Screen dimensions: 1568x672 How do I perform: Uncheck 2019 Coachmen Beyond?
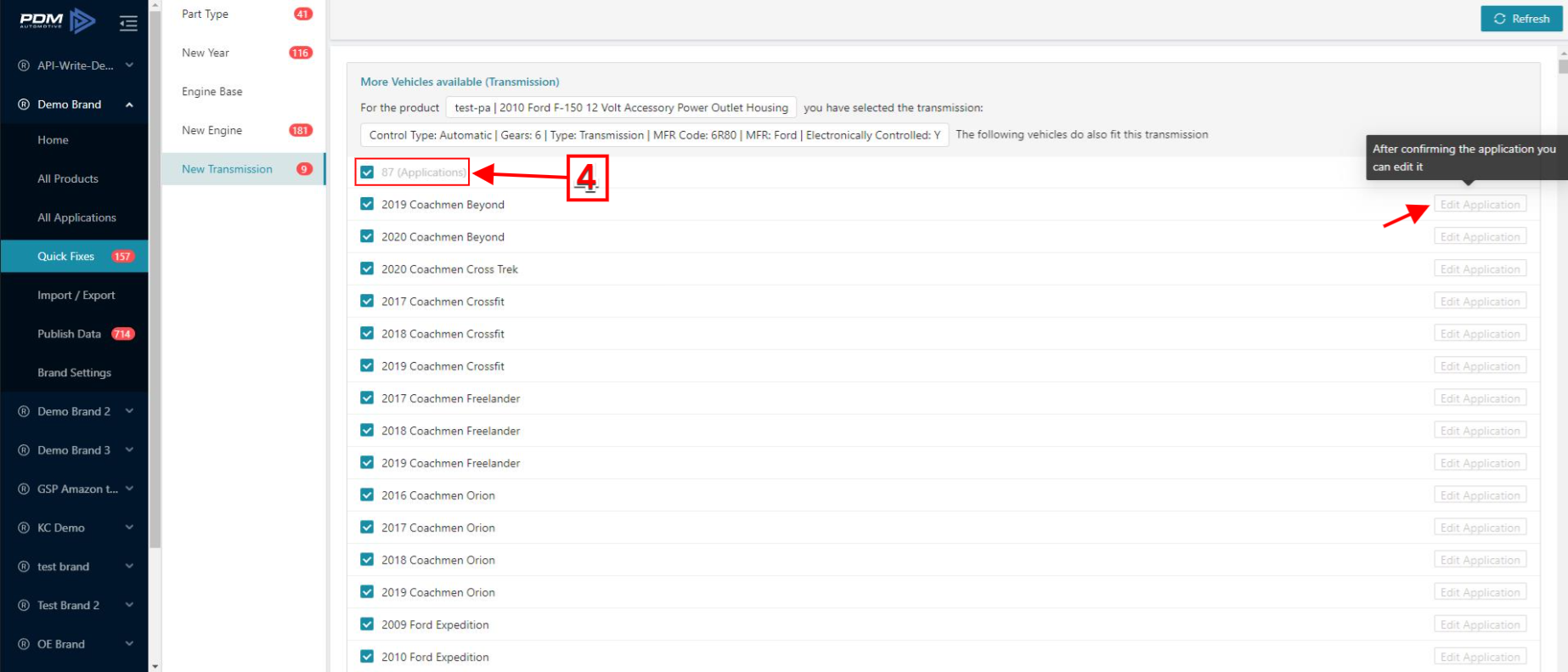367,204
